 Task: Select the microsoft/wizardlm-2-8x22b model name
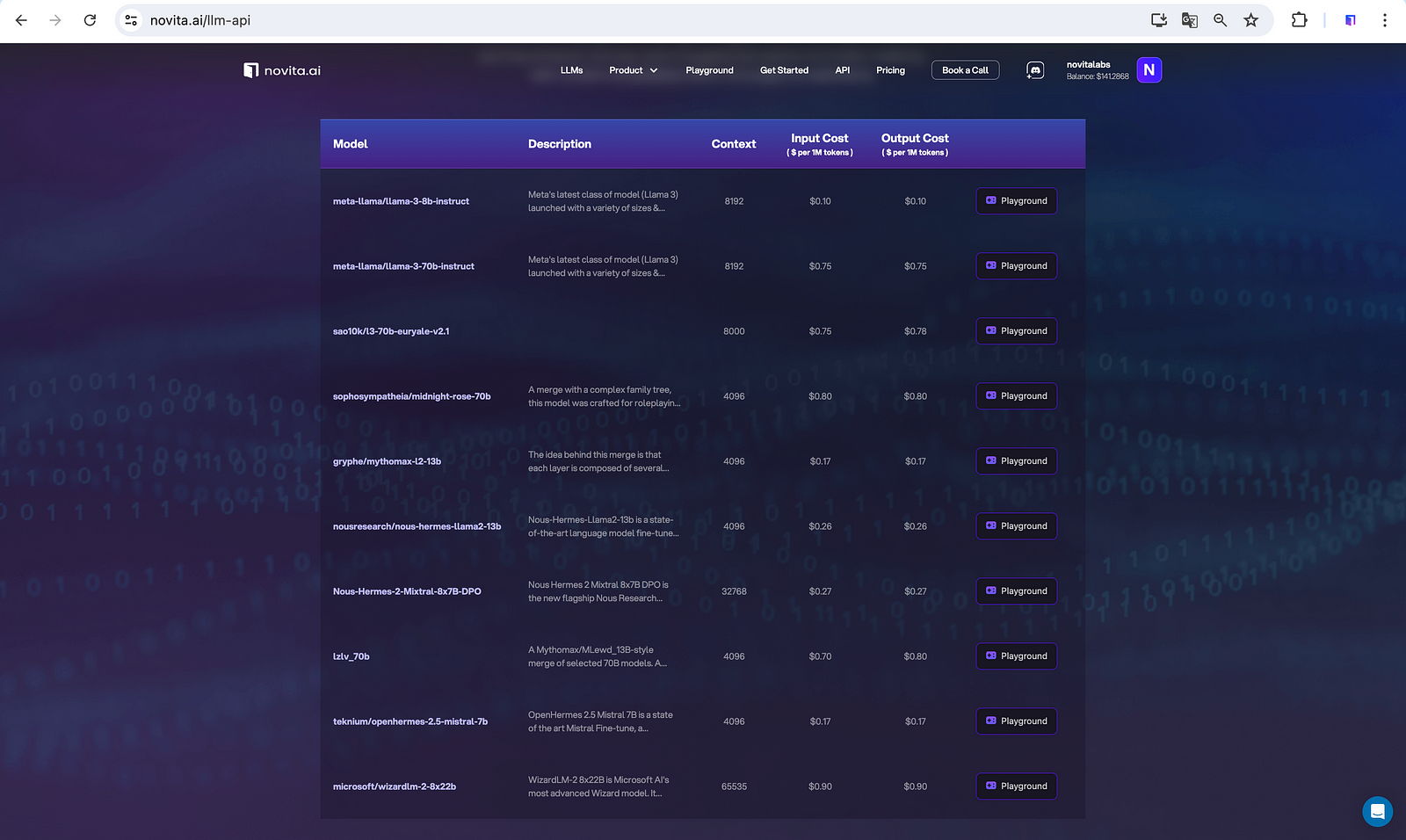pos(395,786)
